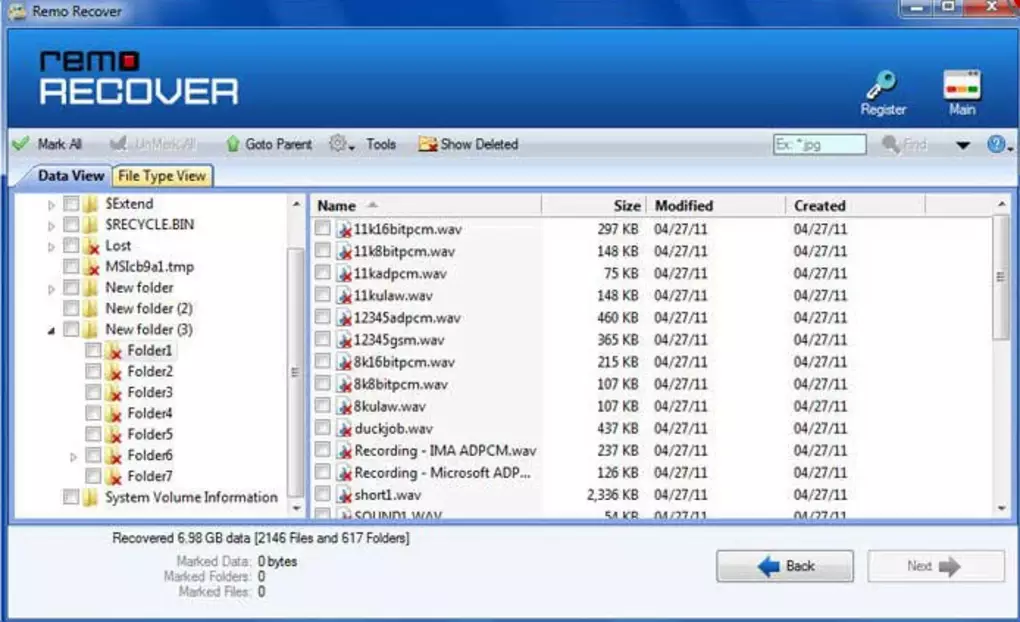Click the Main screen icon
The height and width of the screenshot is (622, 1020).
[x=961, y=85]
